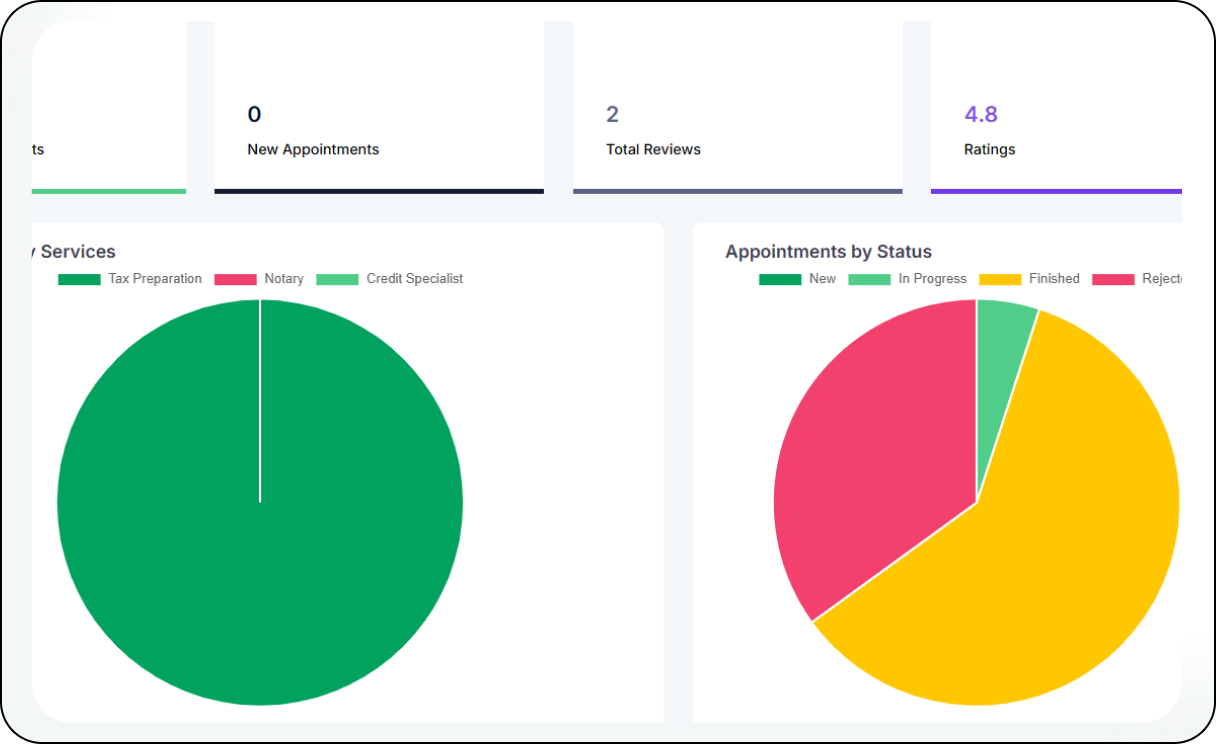Click the purple bar under the Ratings card
This screenshot has height=744, width=1216.
[1055, 191]
